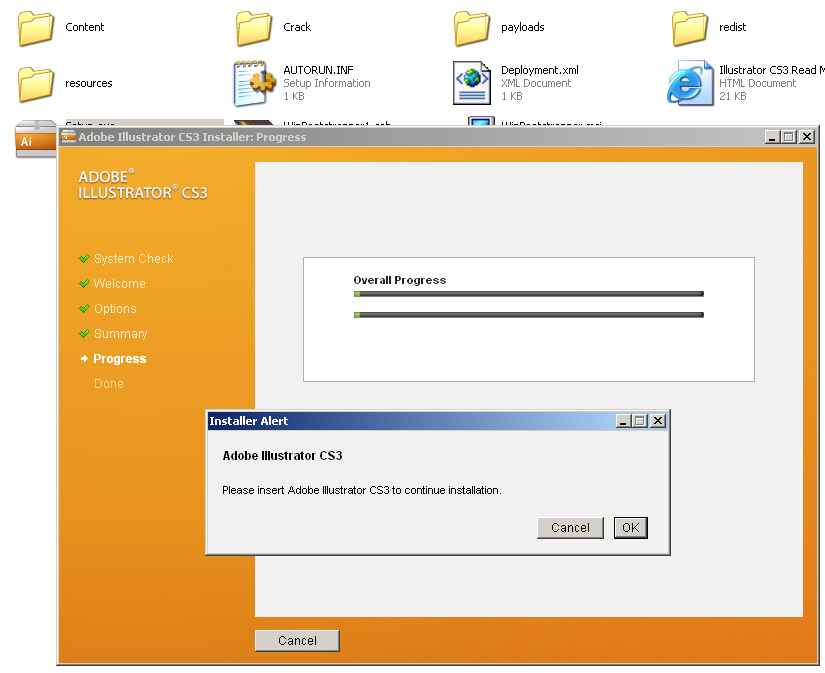Minimize the Adobe Illustrator CS3 Installer window
The height and width of the screenshot is (673, 825).
[772, 137]
